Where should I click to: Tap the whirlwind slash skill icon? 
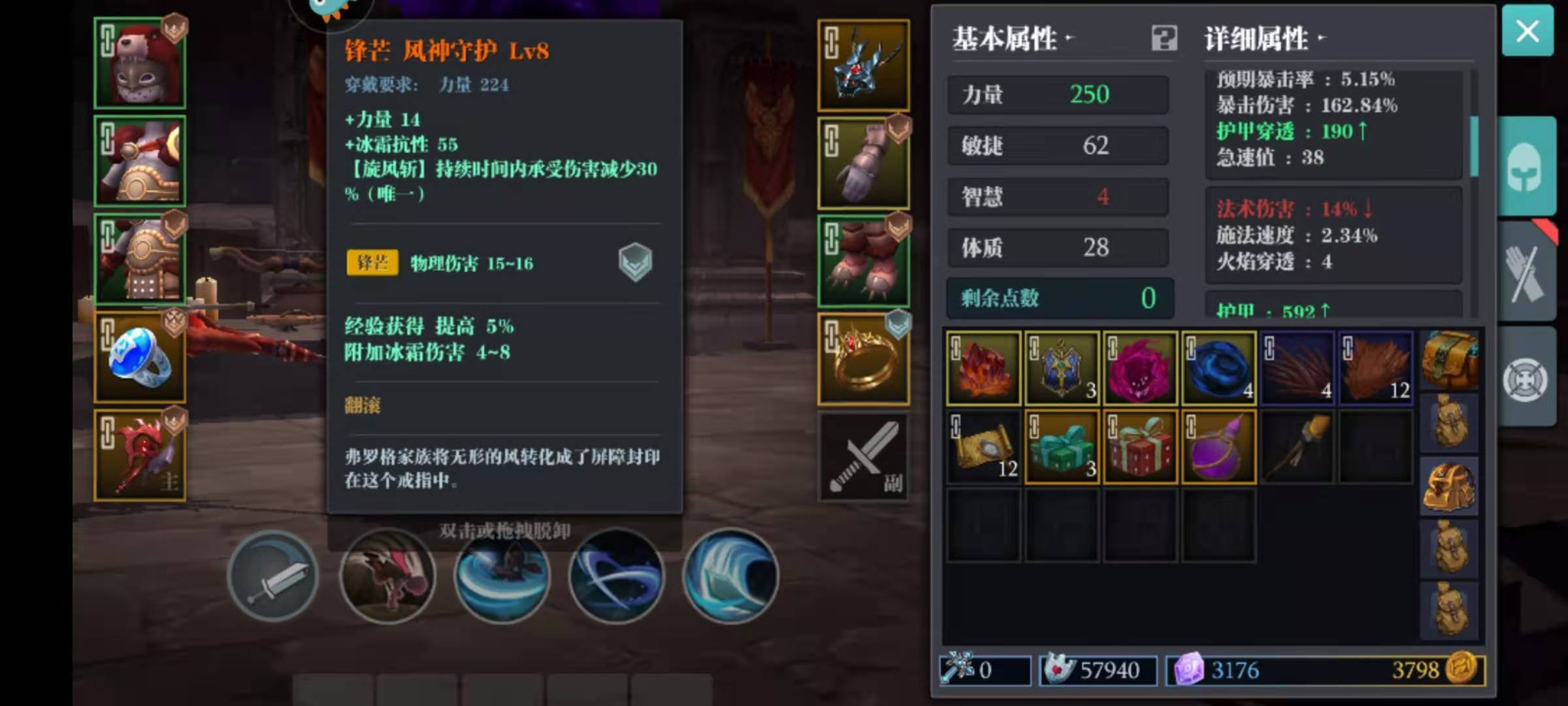coord(502,576)
